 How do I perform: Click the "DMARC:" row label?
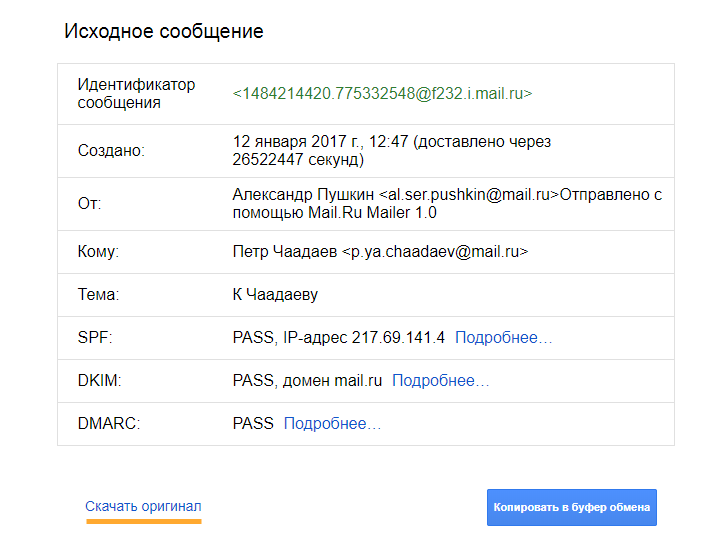tap(108, 424)
